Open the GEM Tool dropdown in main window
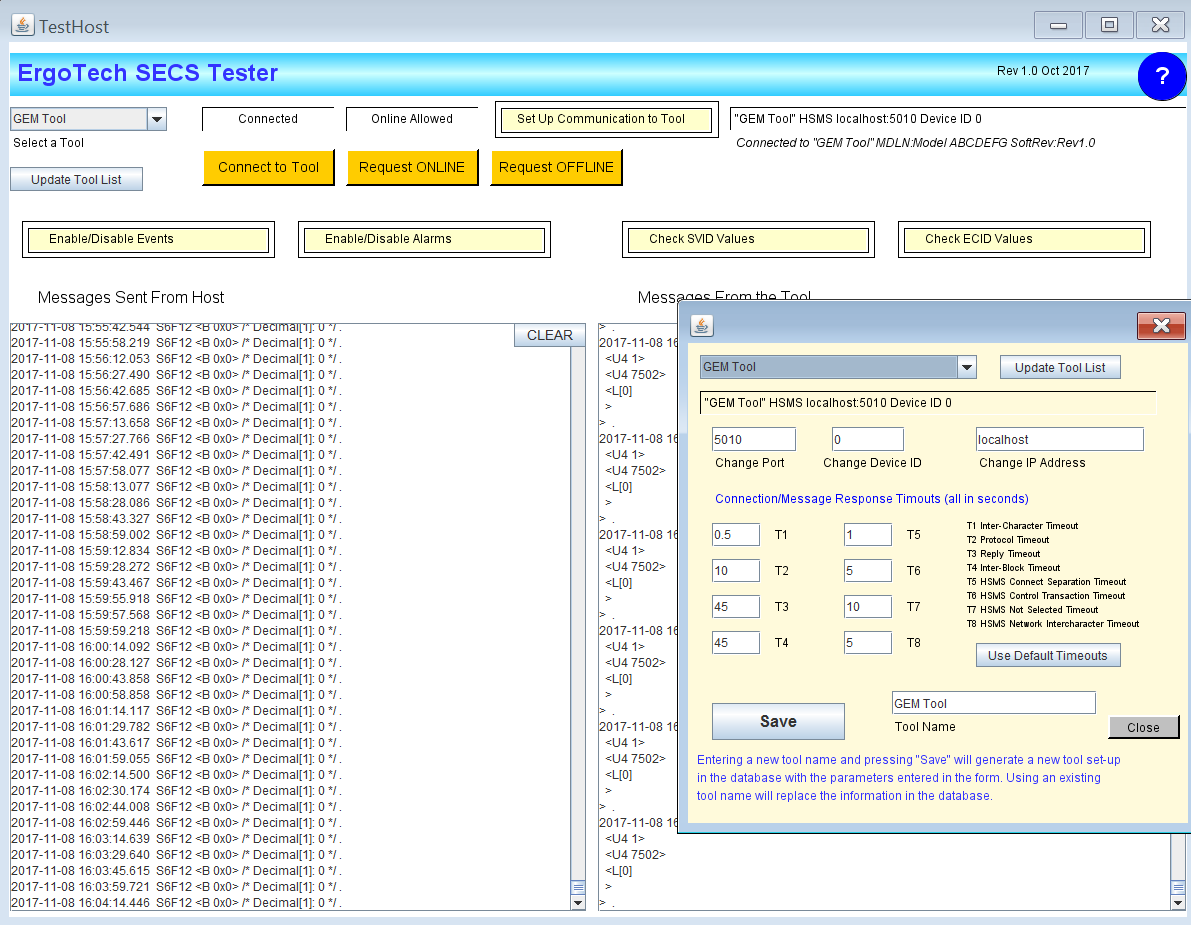The image size is (1191, 925). pyautogui.click(x=157, y=120)
